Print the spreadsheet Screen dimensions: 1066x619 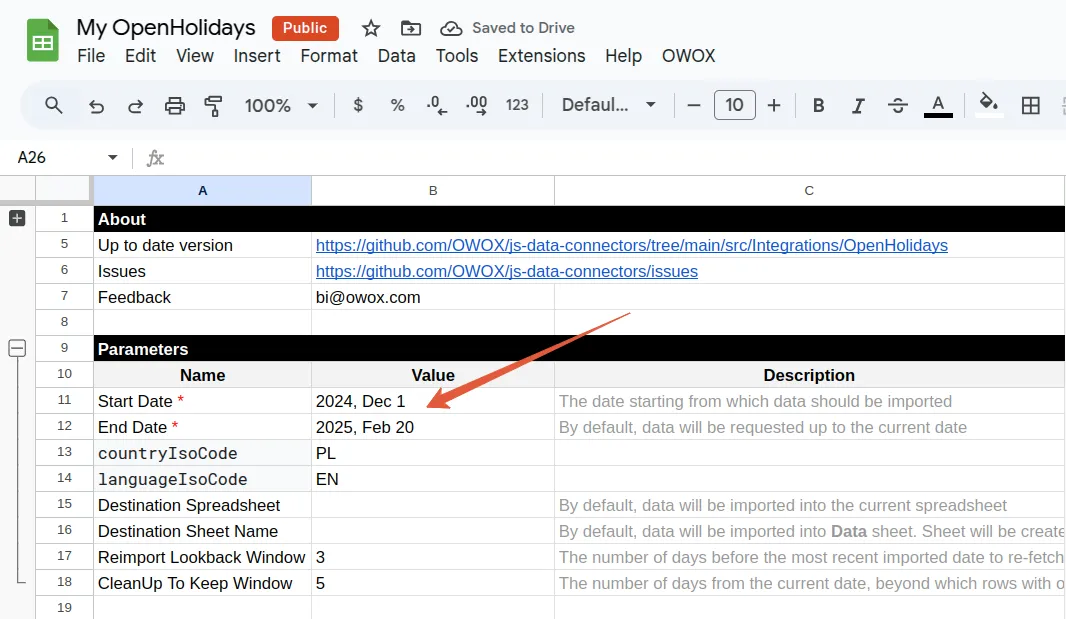(x=175, y=105)
